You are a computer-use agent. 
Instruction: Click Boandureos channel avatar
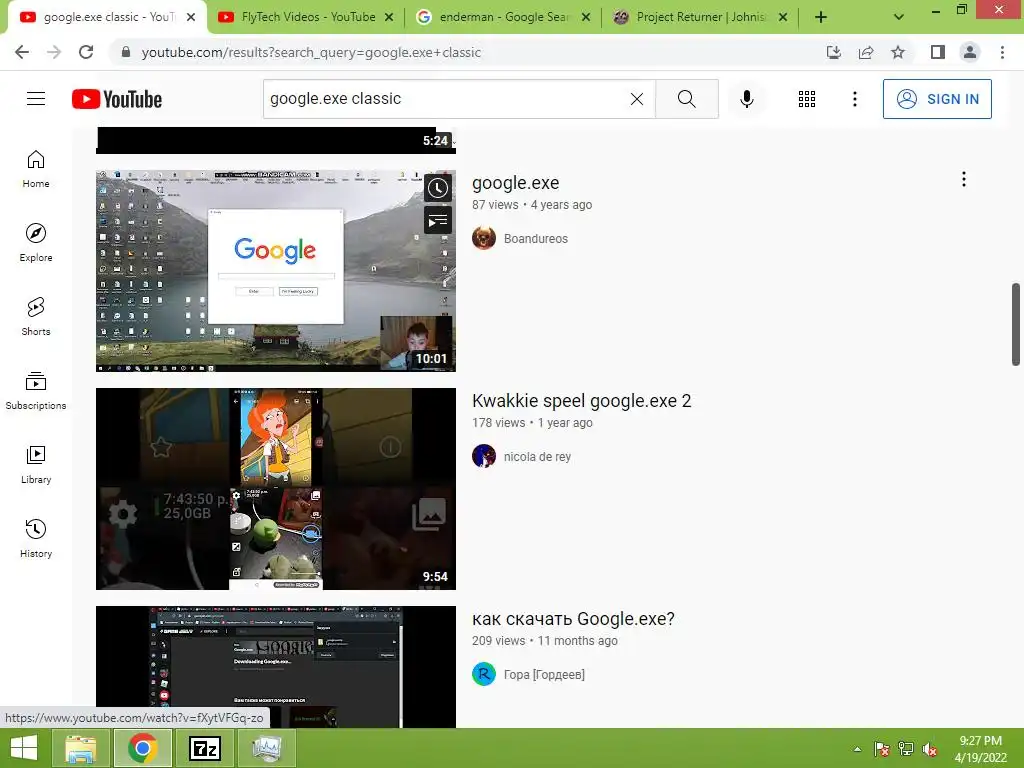coord(484,238)
